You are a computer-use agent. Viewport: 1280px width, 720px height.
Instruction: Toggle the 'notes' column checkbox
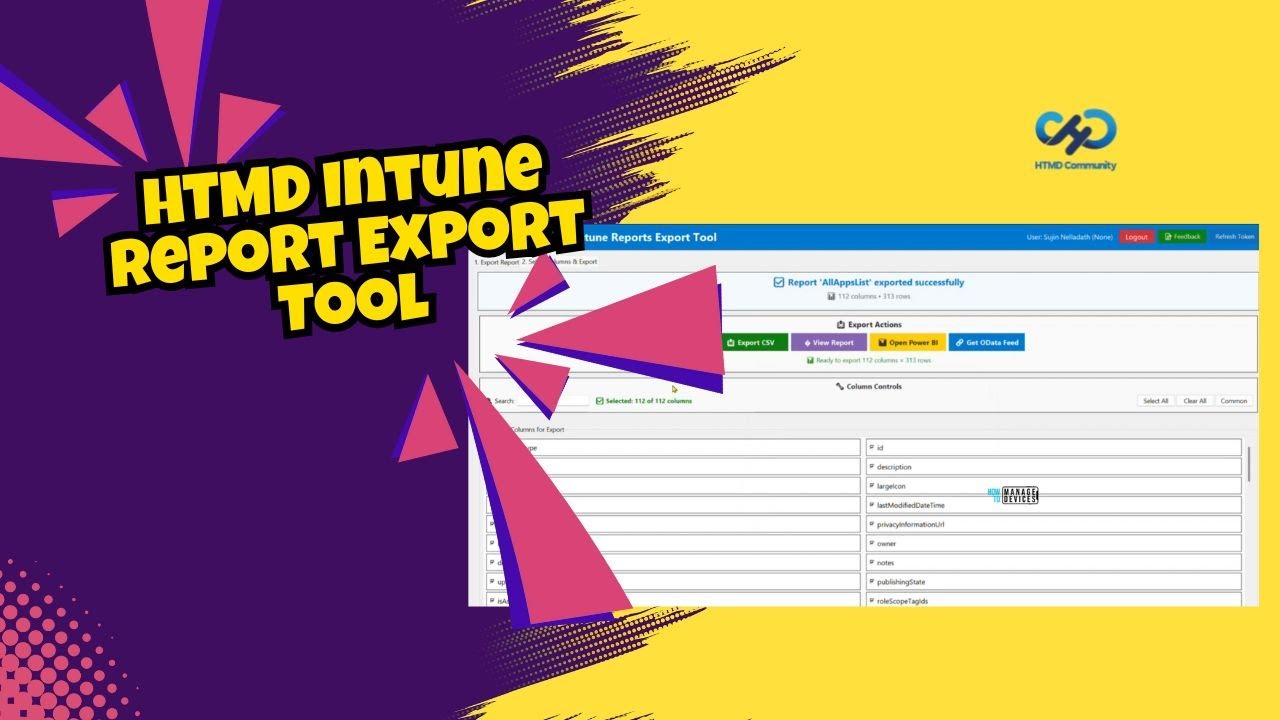click(872, 563)
